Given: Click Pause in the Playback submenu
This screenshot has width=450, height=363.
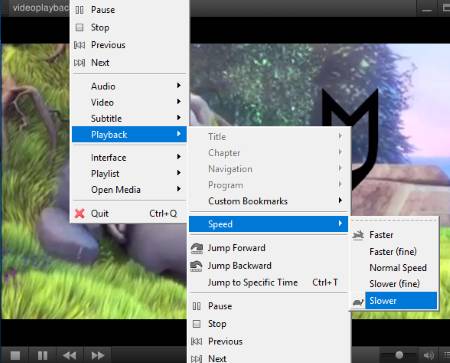Looking at the screenshot, I should tap(269, 306).
